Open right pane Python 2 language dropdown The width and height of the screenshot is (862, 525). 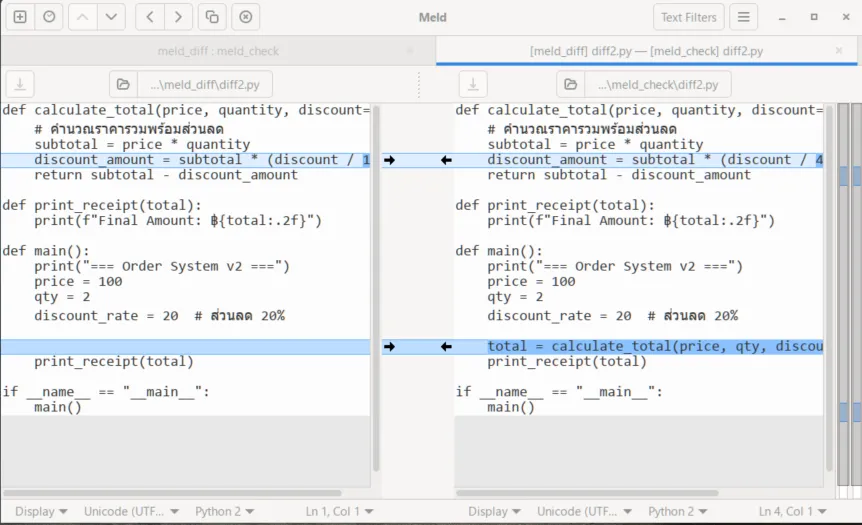[677, 511]
